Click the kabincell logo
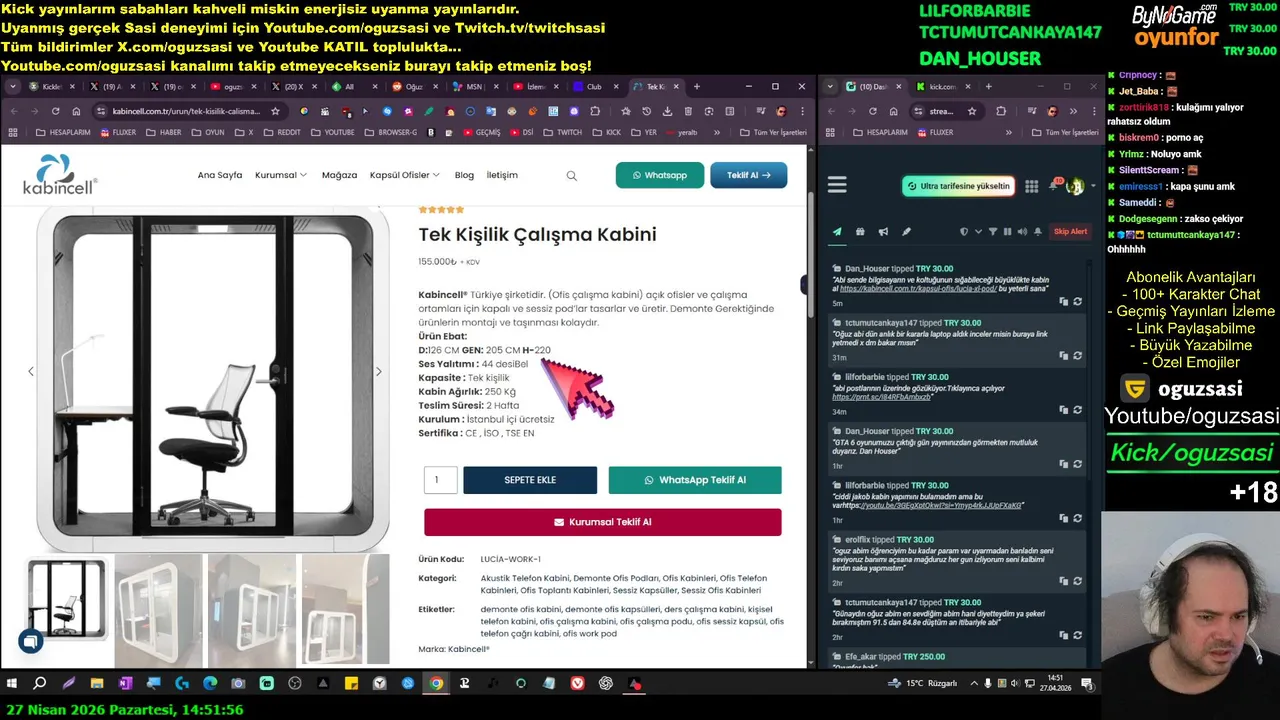Image resolution: width=1280 pixels, height=720 pixels. click(60, 174)
